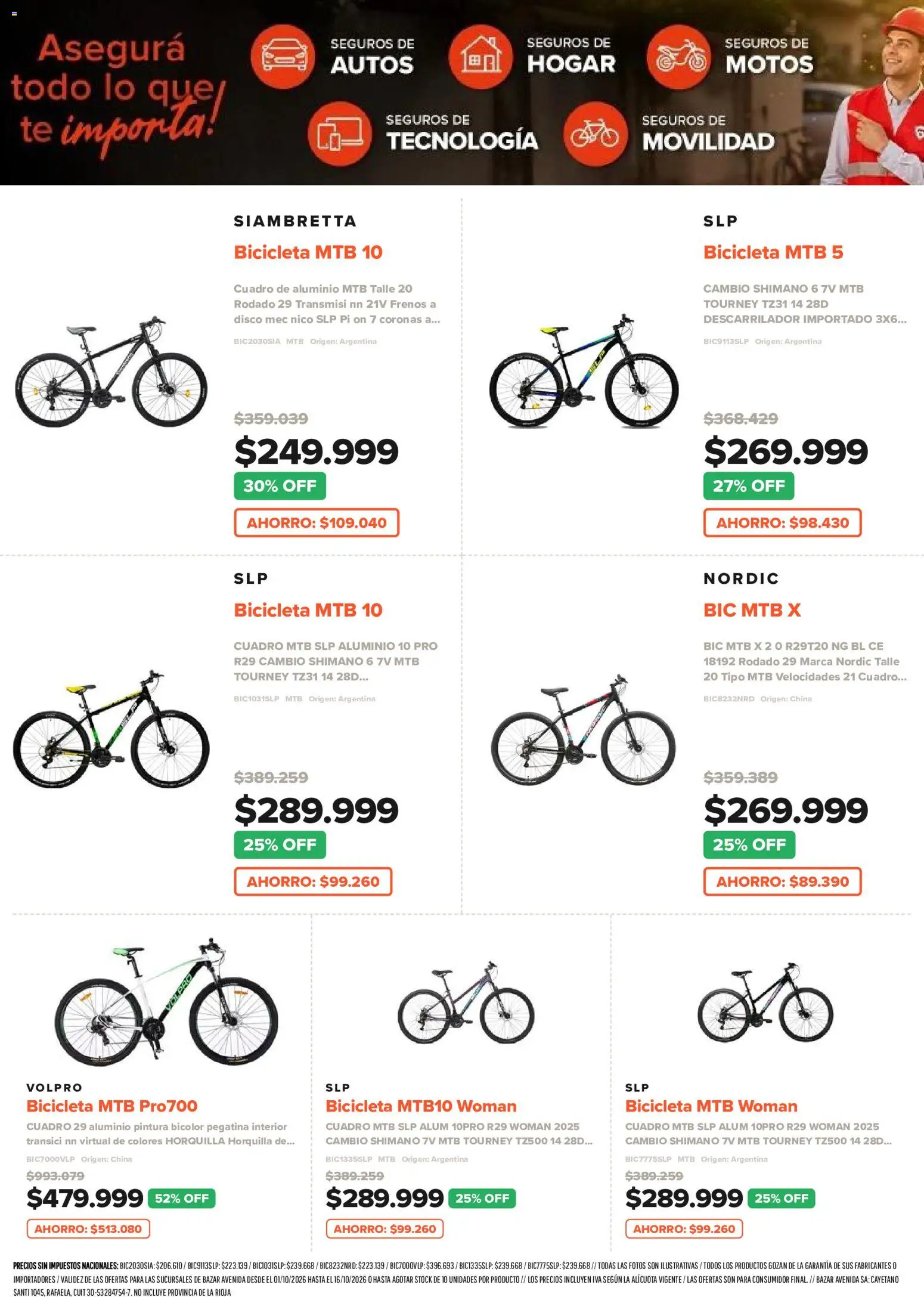This screenshot has width=924, height=1297.
Task: Open the Siambretta Bicicleta MTB 10 title
Action: (308, 252)
